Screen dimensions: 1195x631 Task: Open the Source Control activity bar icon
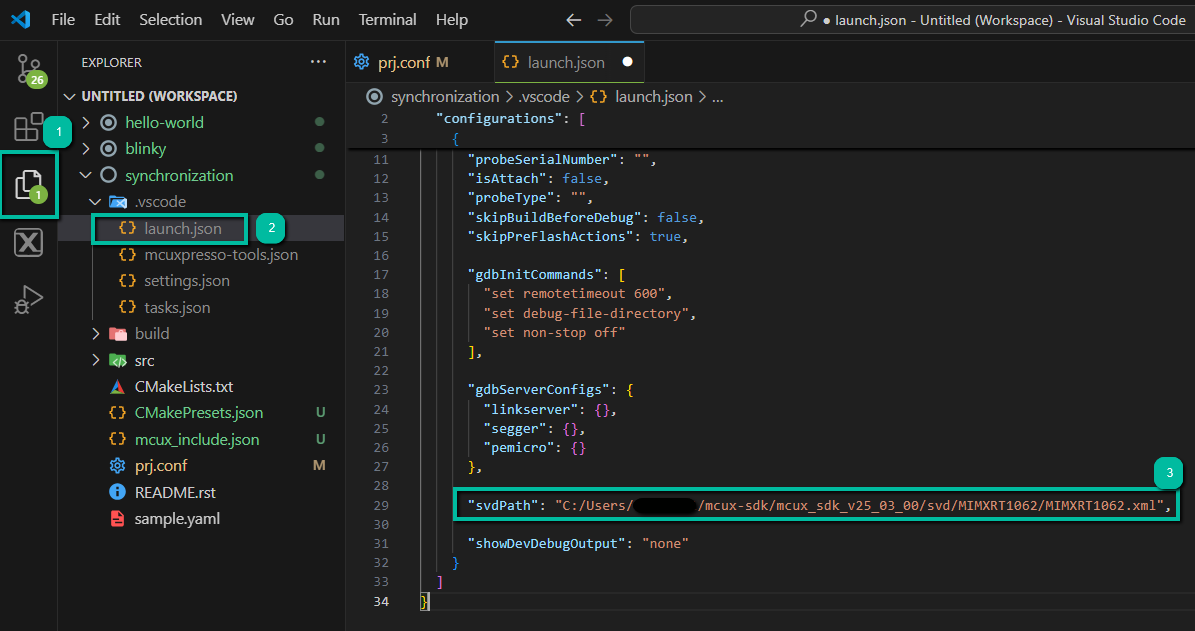[x=28, y=68]
